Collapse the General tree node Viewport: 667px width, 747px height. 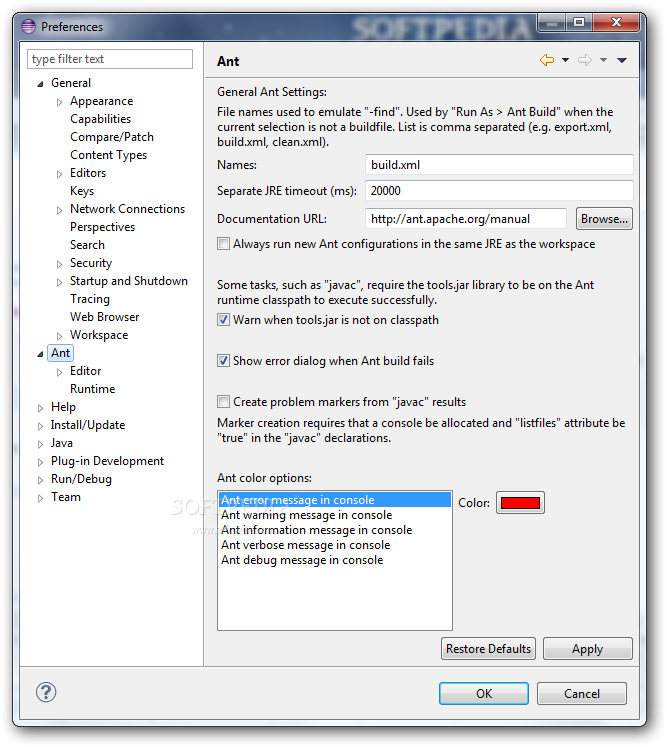tap(40, 84)
